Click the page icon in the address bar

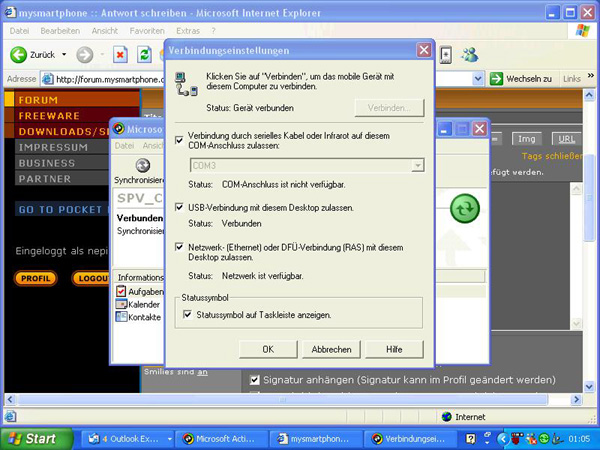(x=48, y=79)
